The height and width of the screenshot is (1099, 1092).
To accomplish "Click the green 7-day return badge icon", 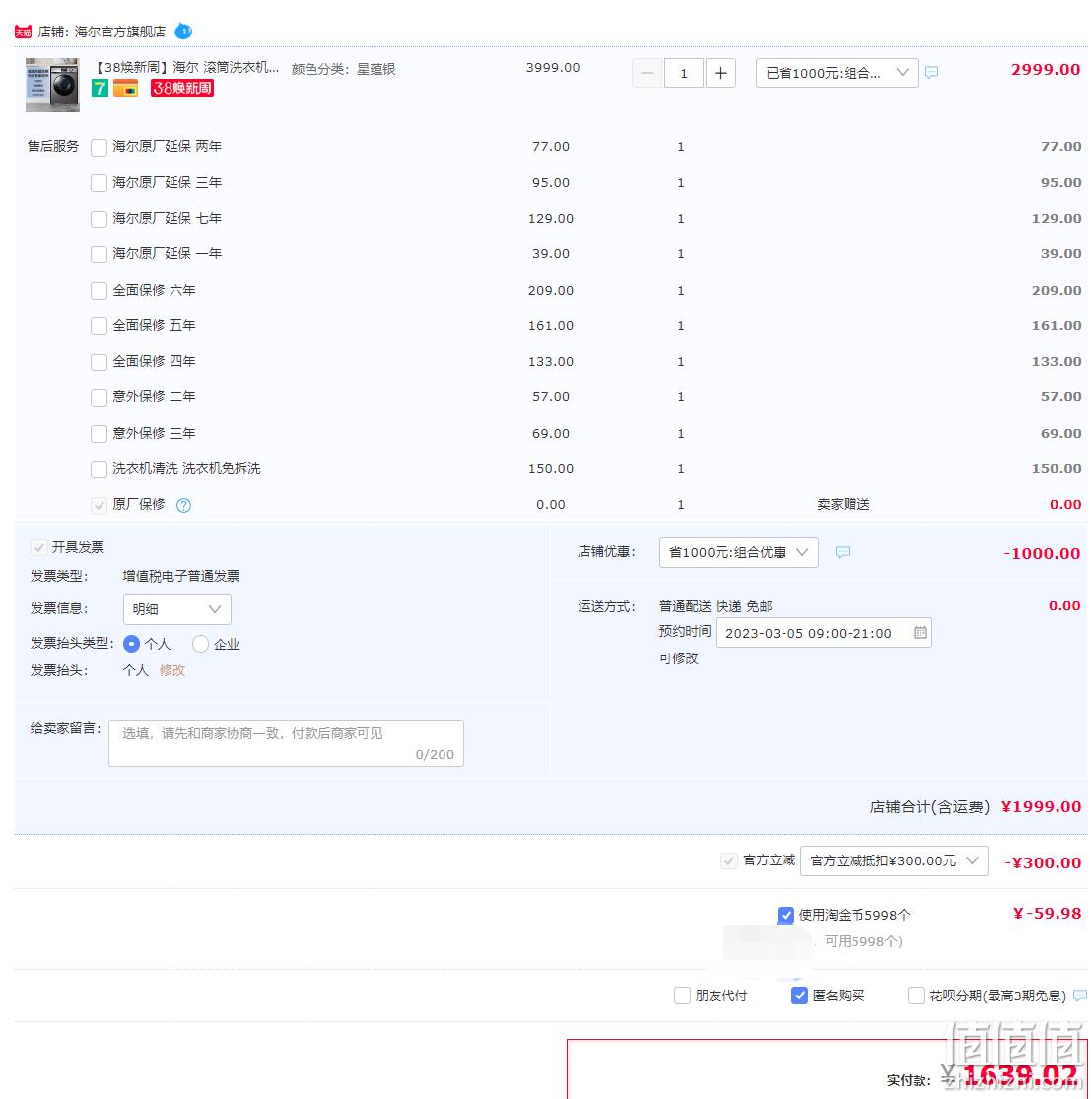I will (x=100, y=89).
